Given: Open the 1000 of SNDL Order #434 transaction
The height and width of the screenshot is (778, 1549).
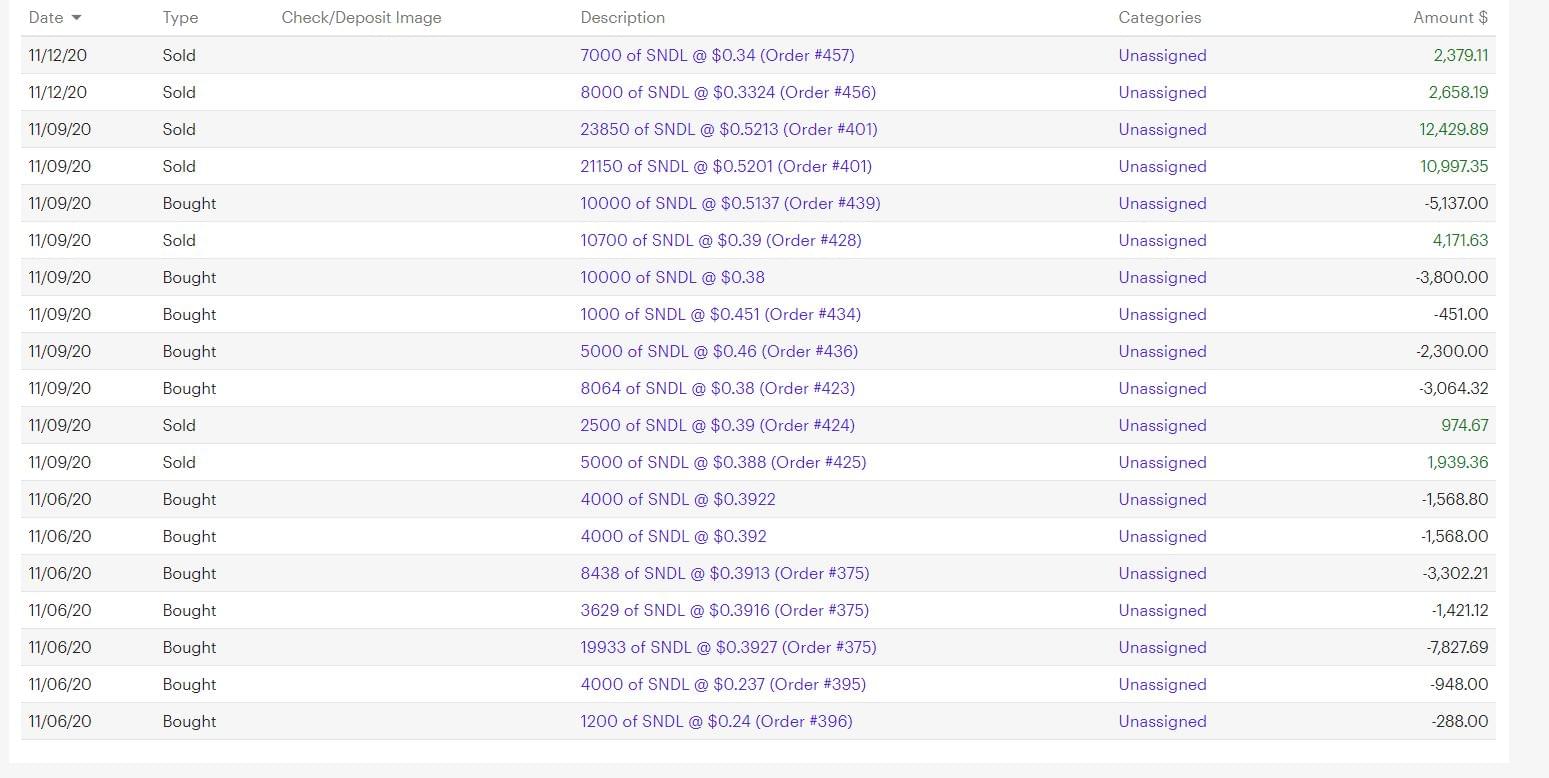Looking at the screenshot, I should 720,315.
